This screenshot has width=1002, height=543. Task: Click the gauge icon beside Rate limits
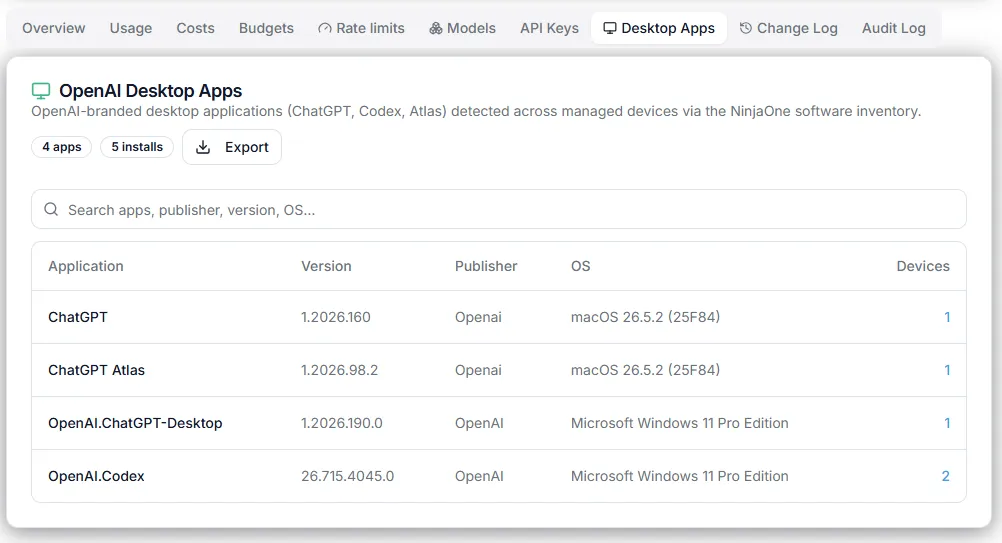[x=325, y=28]
